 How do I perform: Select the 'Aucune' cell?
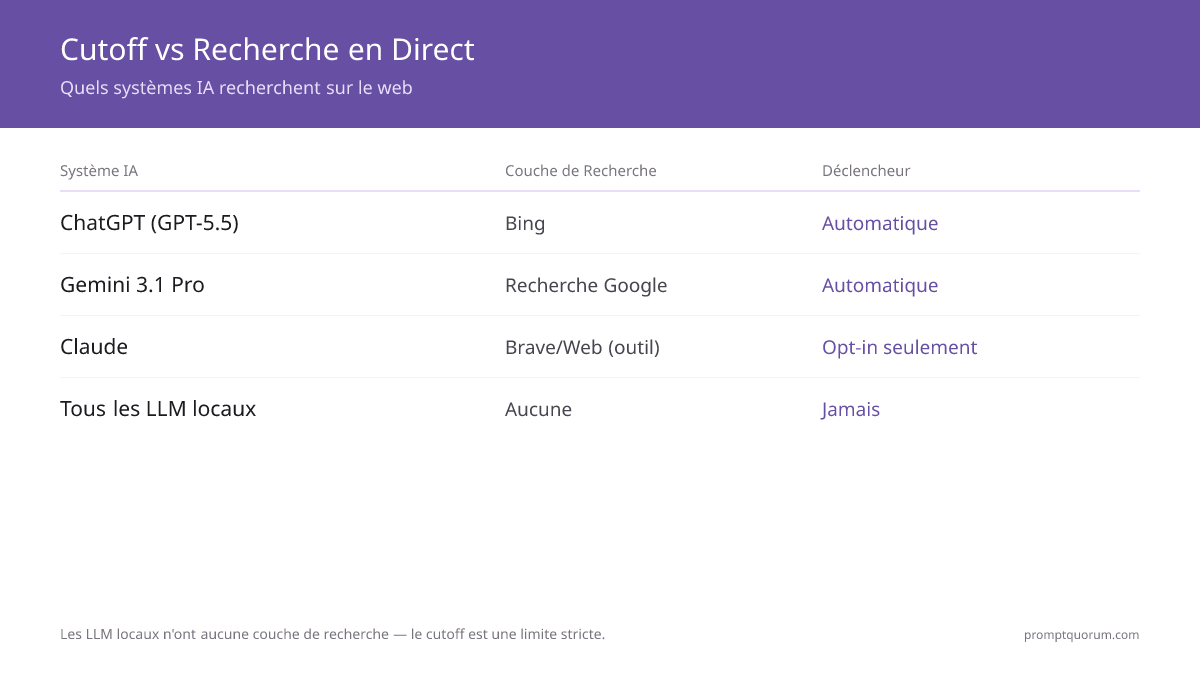coord(538,409)
